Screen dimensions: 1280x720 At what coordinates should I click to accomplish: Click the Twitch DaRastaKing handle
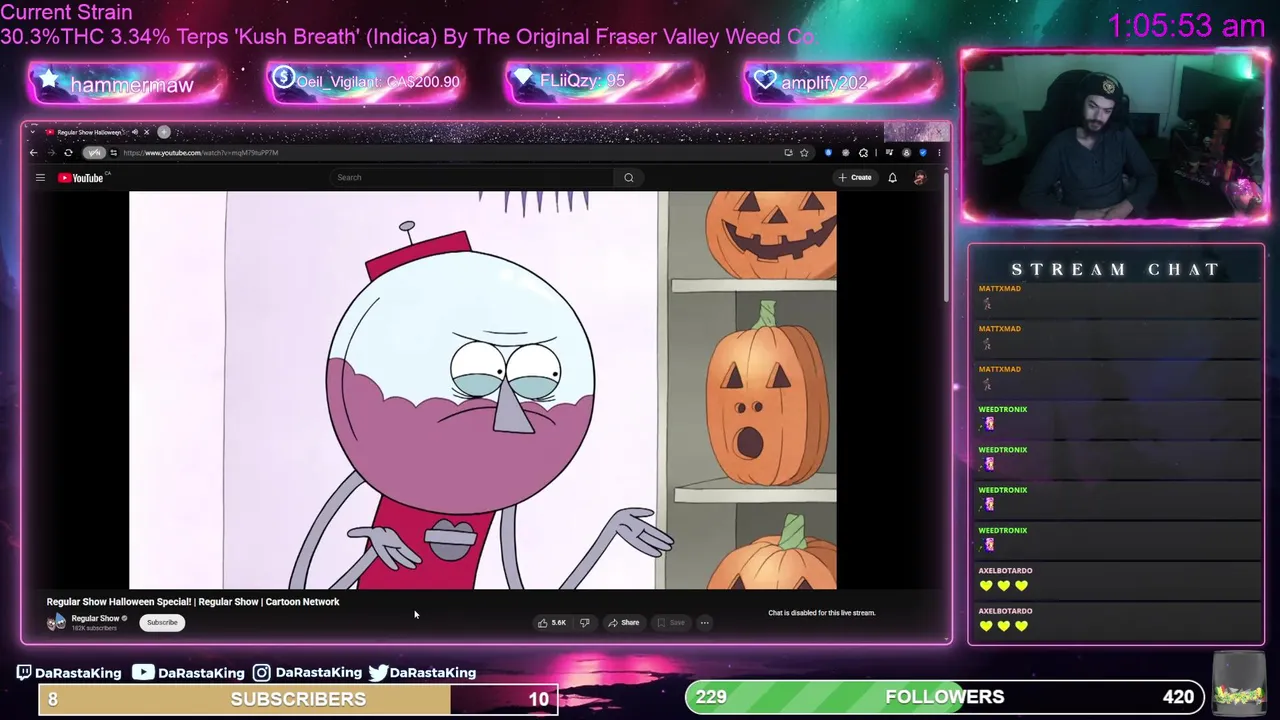pyautogui.click(x=68, y=673)
